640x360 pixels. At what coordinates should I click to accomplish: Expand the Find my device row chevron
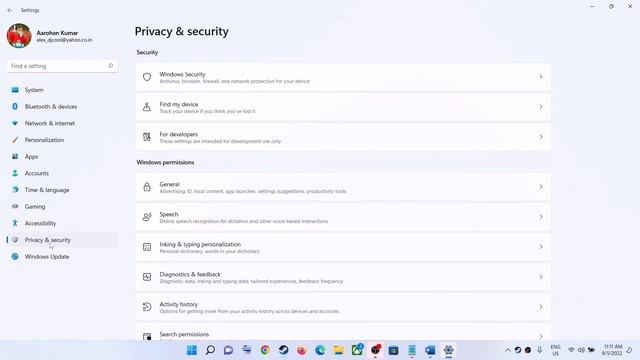541,107
